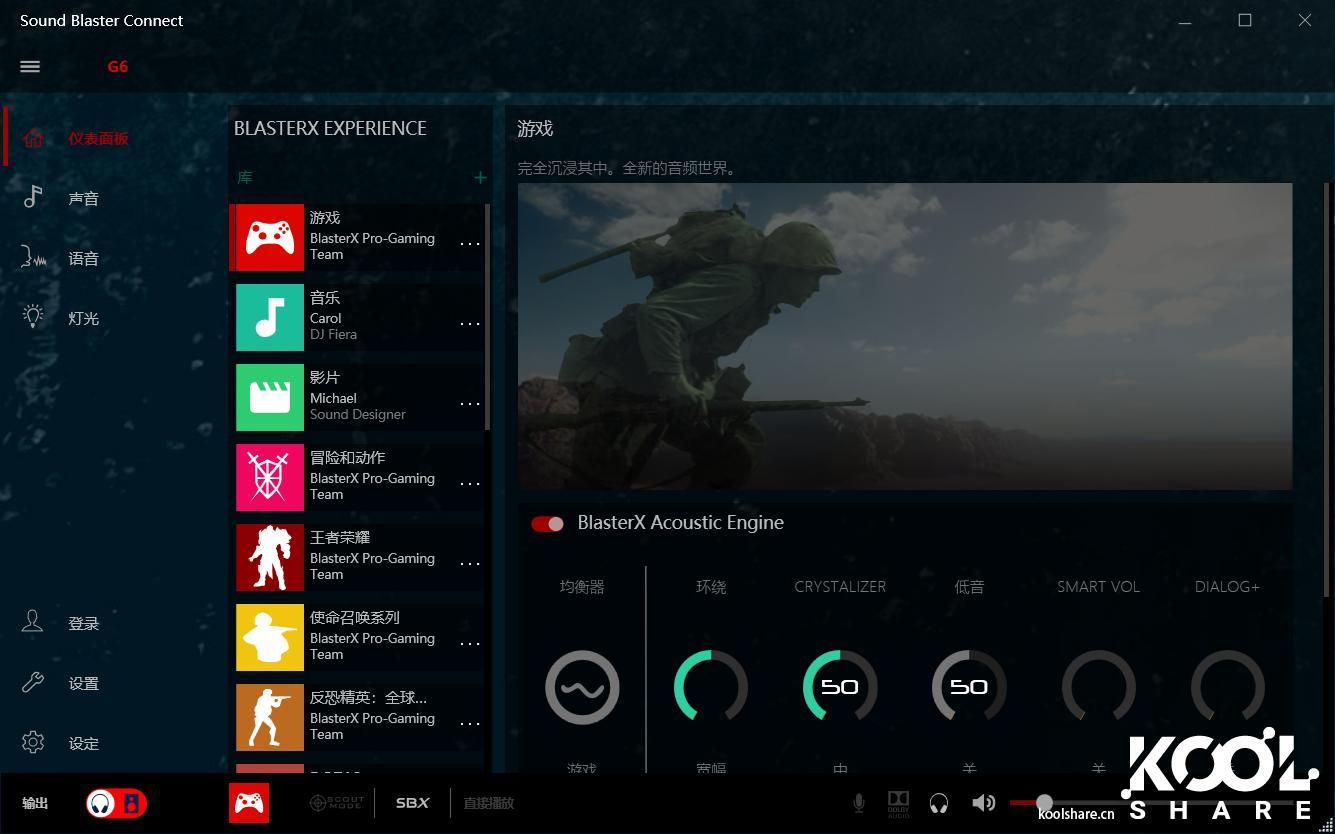This screenshot has height=834, width=1335.
Task: Open more options for 王者荣耀 profile
Action: click(x=470, y=564)
